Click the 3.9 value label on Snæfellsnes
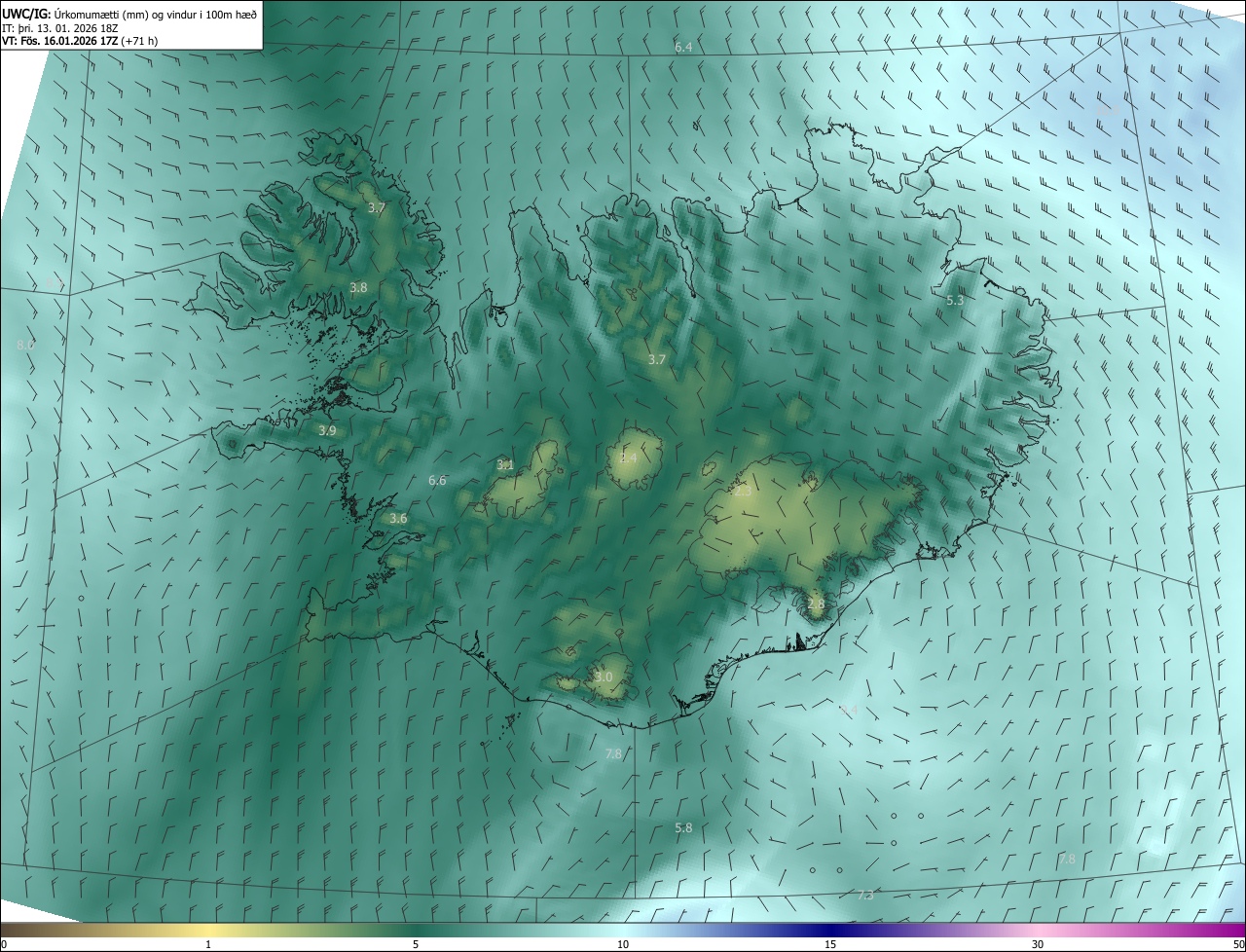1246x952 pixels. [x=327, y=430]
